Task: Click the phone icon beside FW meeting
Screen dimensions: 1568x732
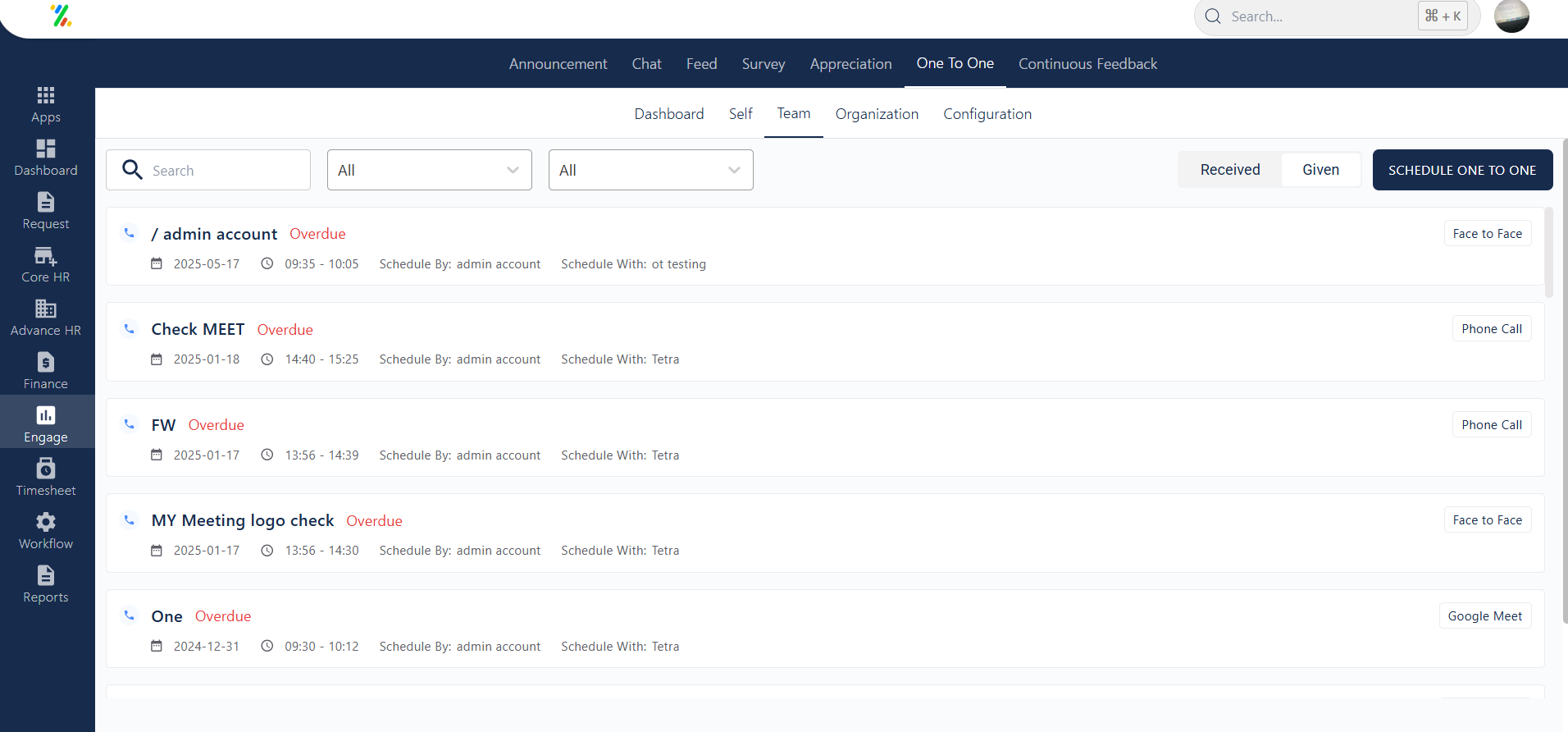Action: click(x=130, y=424)
